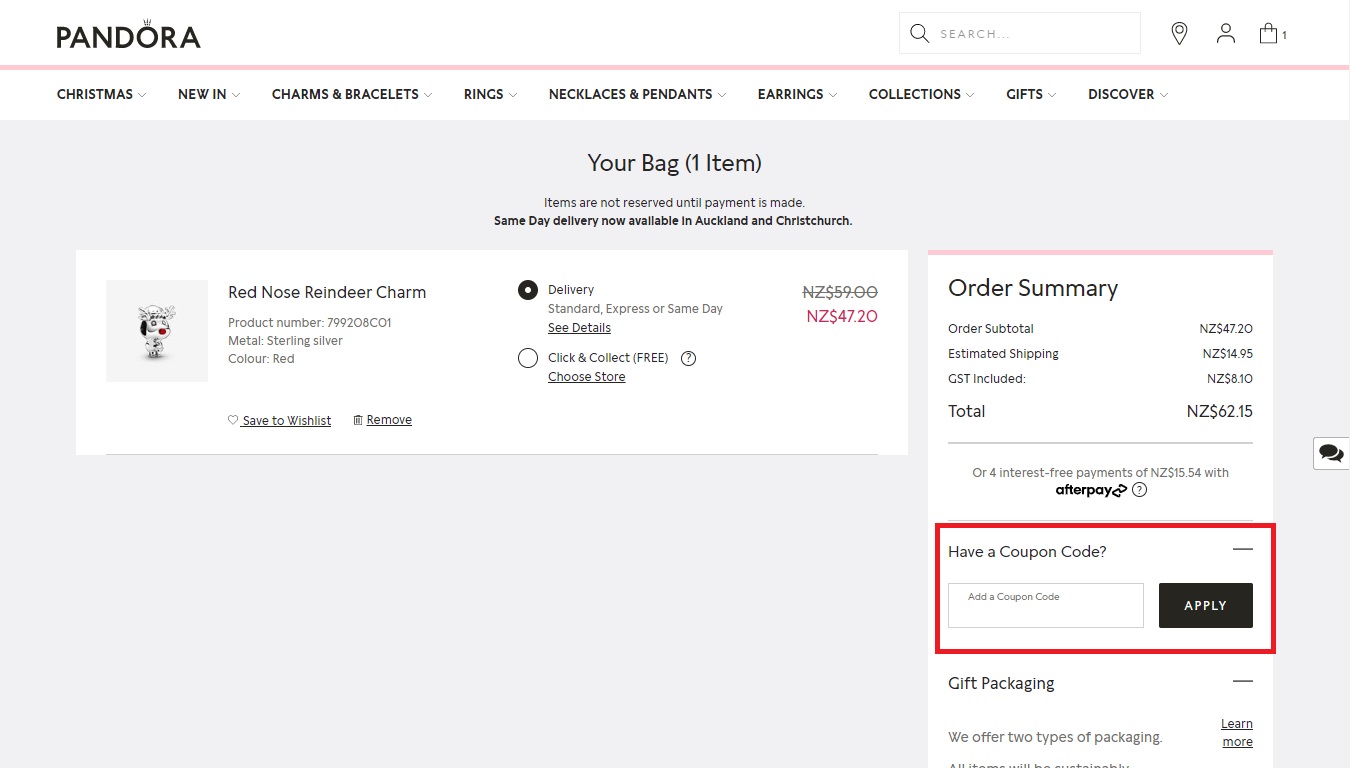
Task: Collapse the Gift Packaging section
Action: 1242,681
